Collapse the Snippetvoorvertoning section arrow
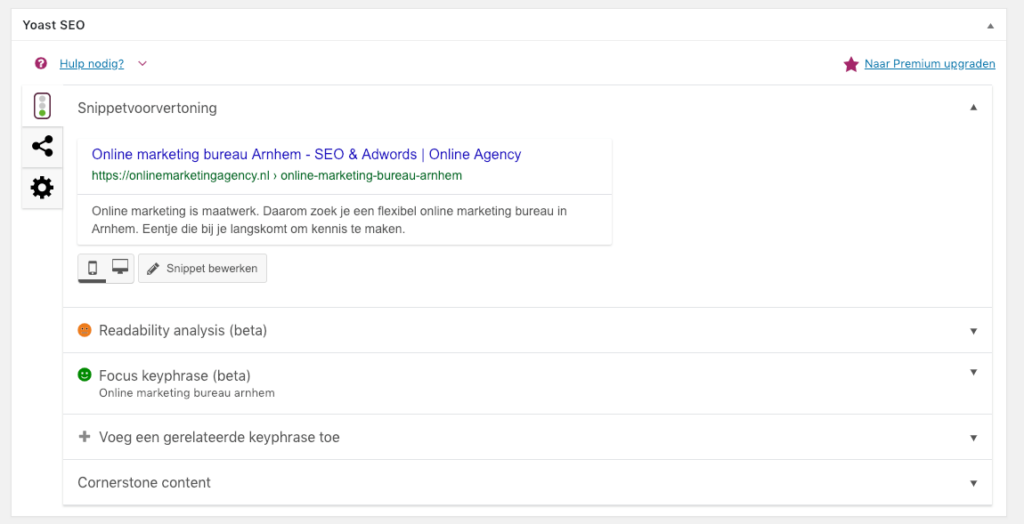The width and height of the screenshot is (1024, 524). tap(973, 108)
